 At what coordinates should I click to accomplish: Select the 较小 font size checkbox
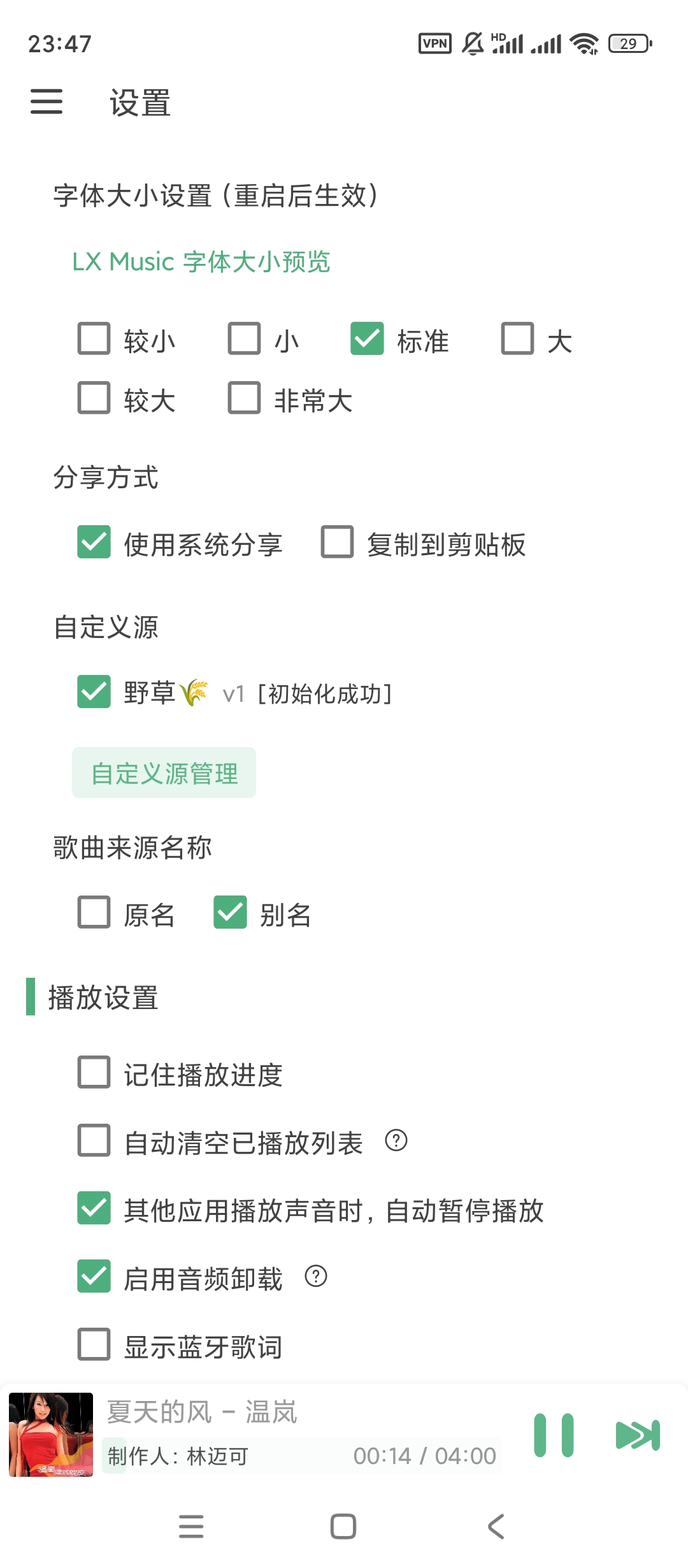click(94, 338)
